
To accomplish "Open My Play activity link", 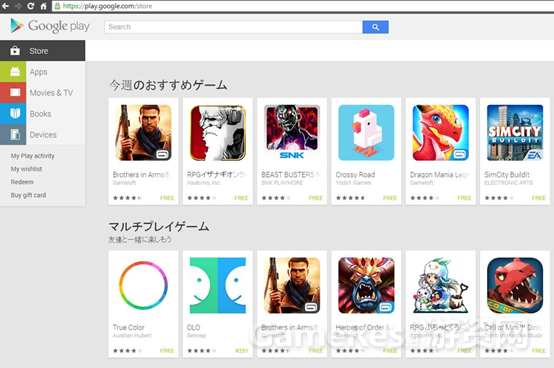I will coord(33,156).
